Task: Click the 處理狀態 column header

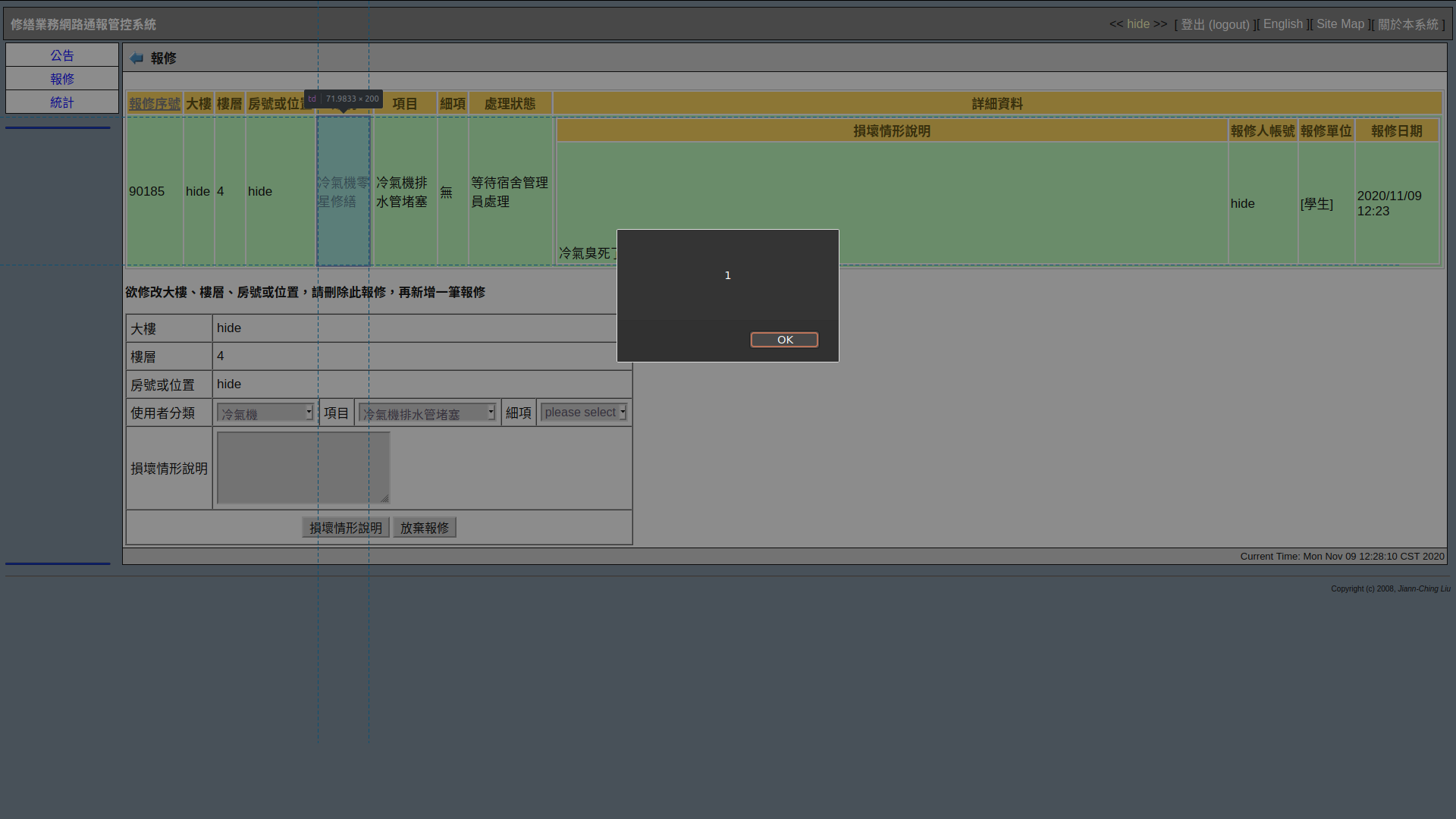Action: (510, 104)
